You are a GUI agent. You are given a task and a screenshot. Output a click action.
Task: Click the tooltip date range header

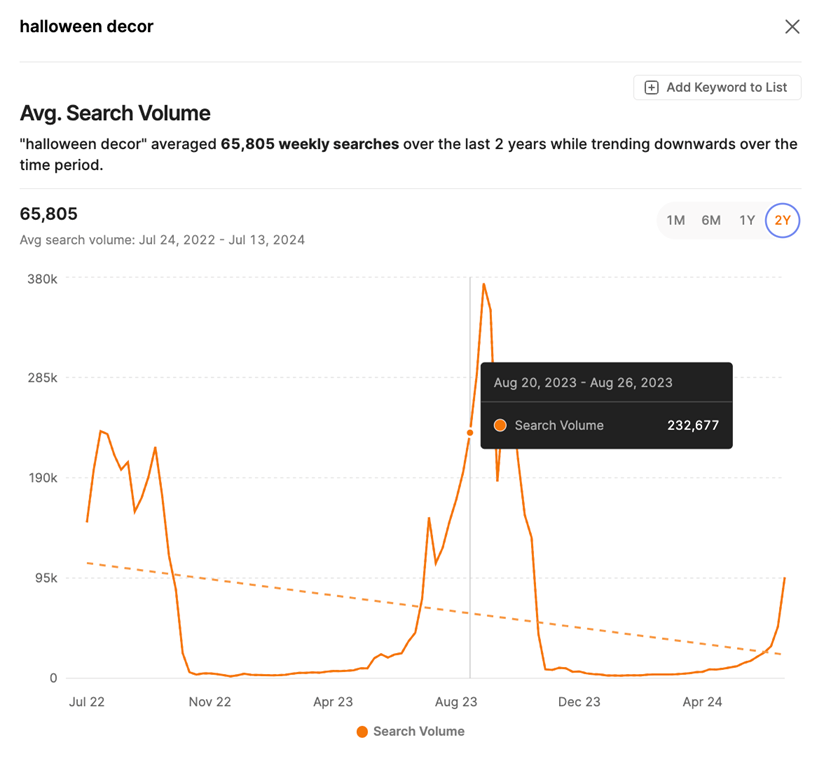click(583, 383)
